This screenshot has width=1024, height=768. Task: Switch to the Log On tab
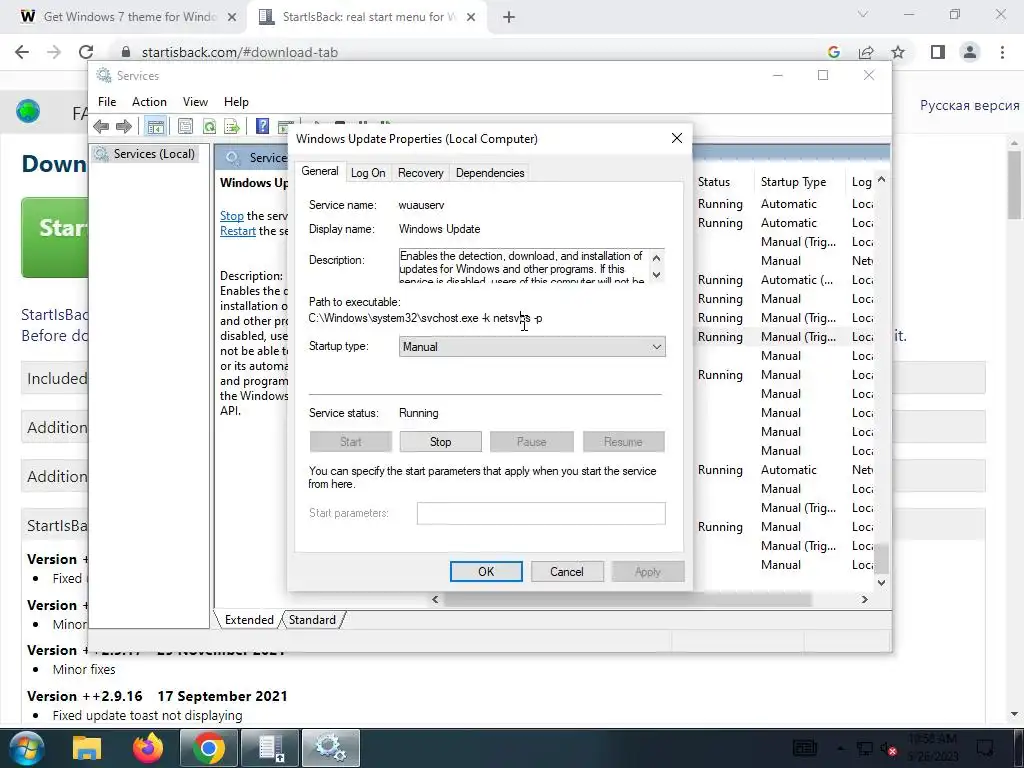click(x=368, y=173)
